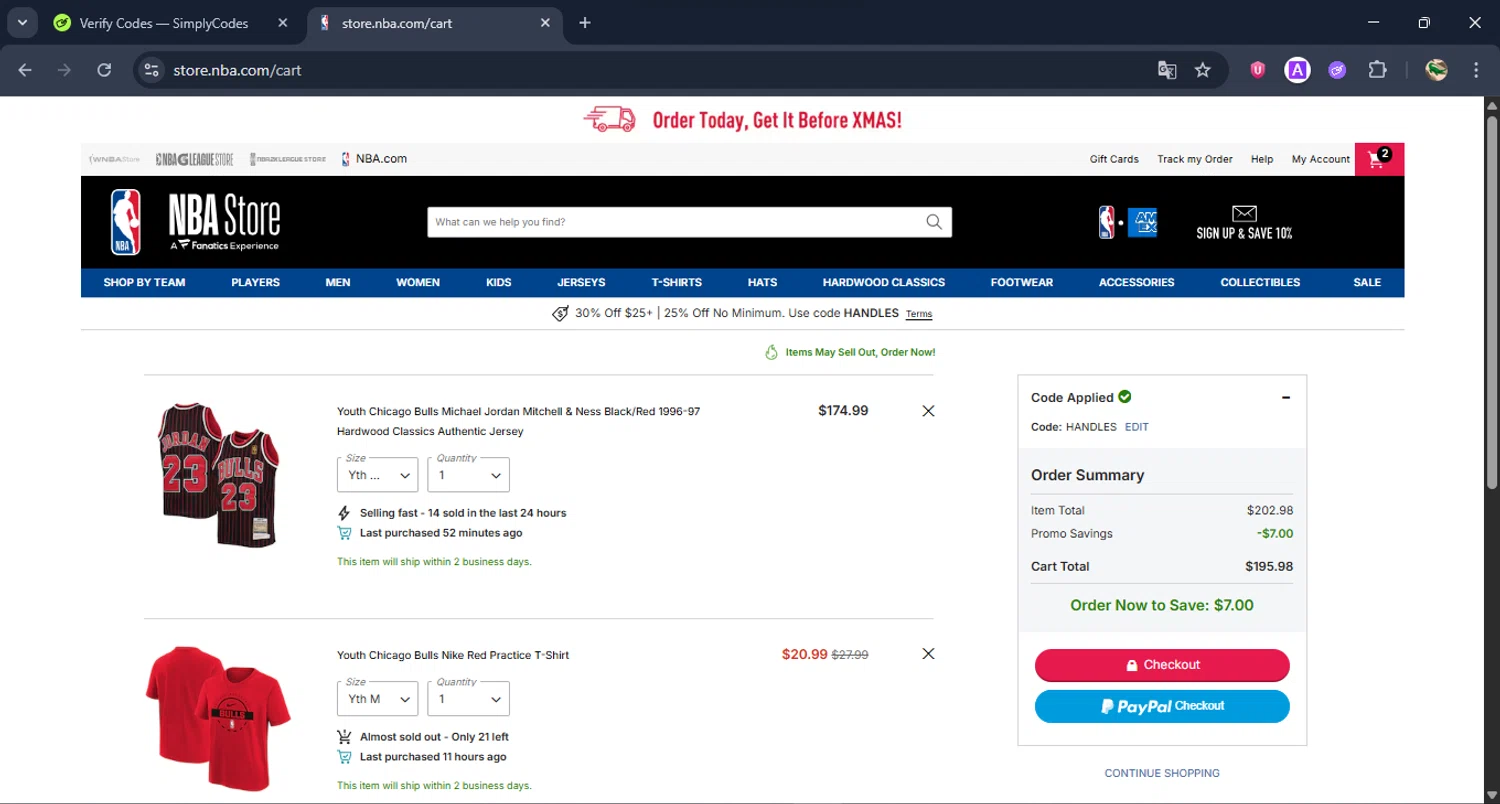Open a new browser tab
This screenshot has width=1500, height=804.
585,23
